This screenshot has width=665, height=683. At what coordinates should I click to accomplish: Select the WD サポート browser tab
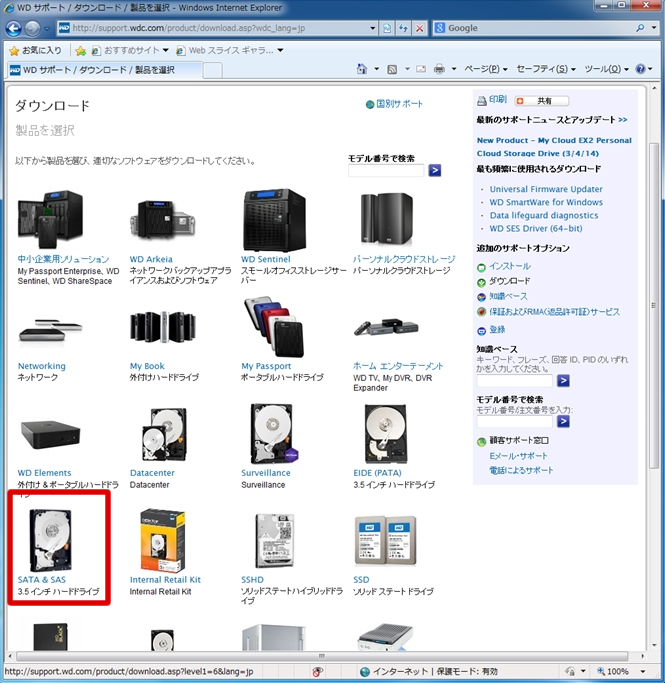pyautogui.click(x=105, y=70)
